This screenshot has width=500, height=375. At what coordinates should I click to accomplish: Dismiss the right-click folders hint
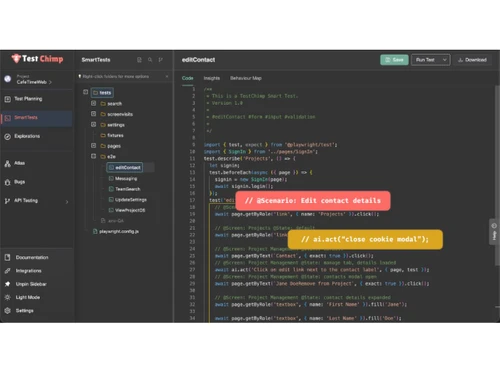click(x=167, y=76)
